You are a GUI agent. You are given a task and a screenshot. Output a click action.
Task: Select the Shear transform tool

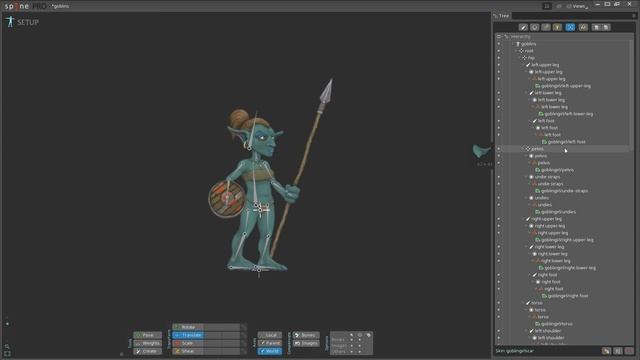188,351
